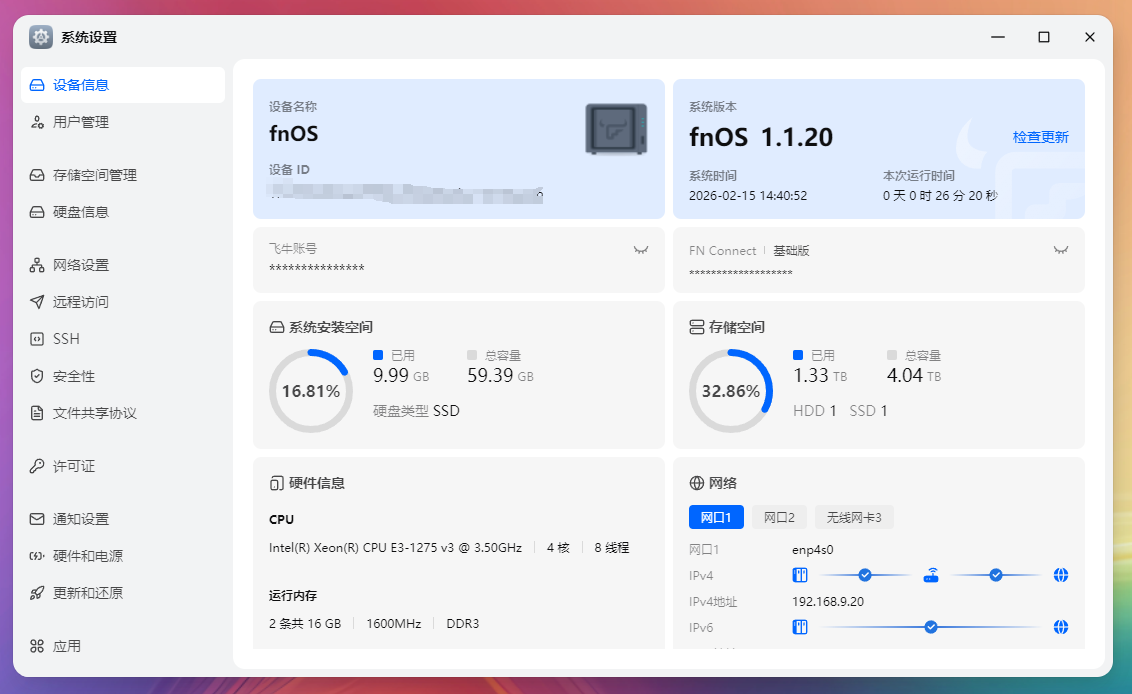Click the enp4s0 interface name

[x=813, y=550]
